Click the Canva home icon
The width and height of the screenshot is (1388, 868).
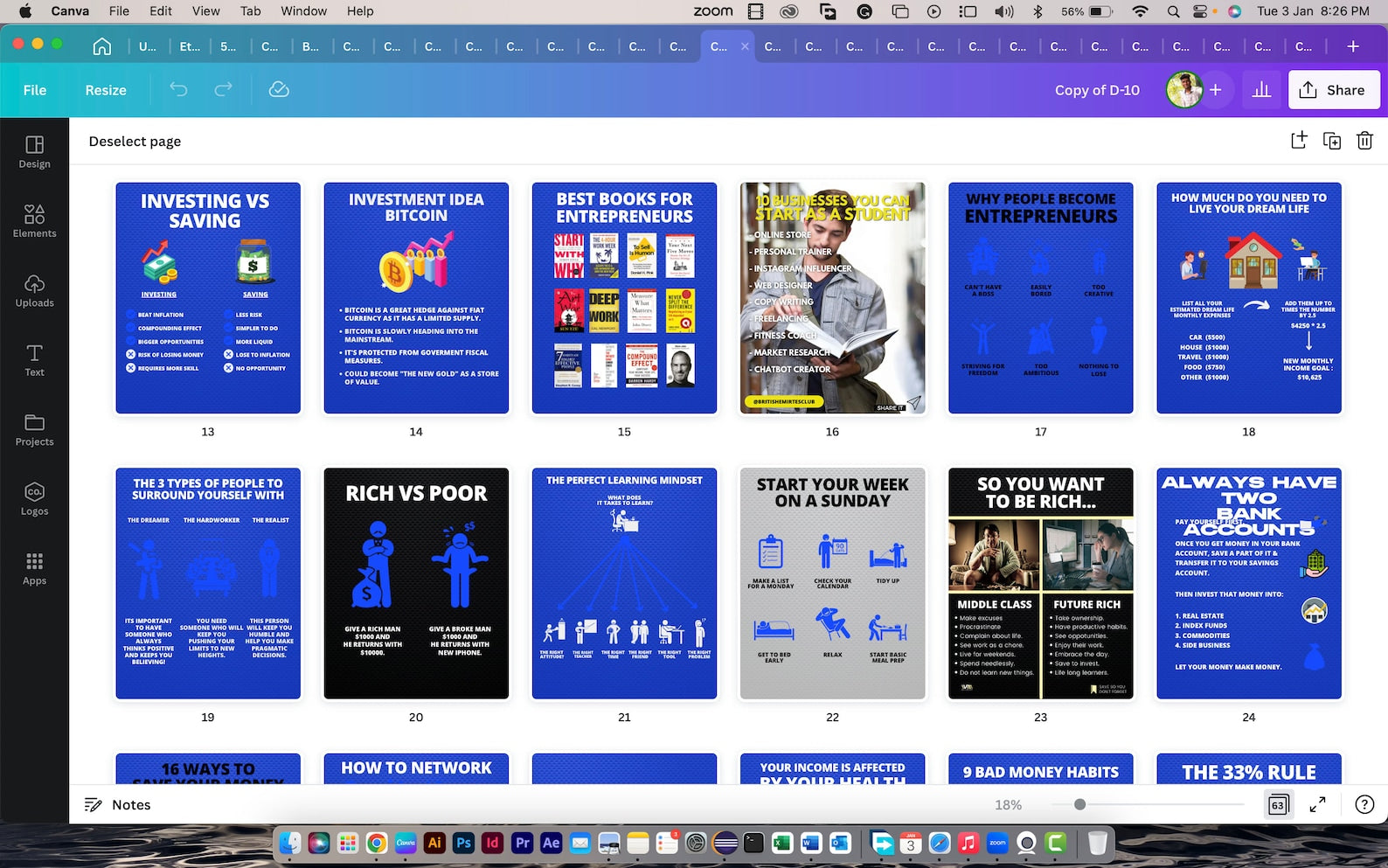pyautogui.click(x=102, y=46)
